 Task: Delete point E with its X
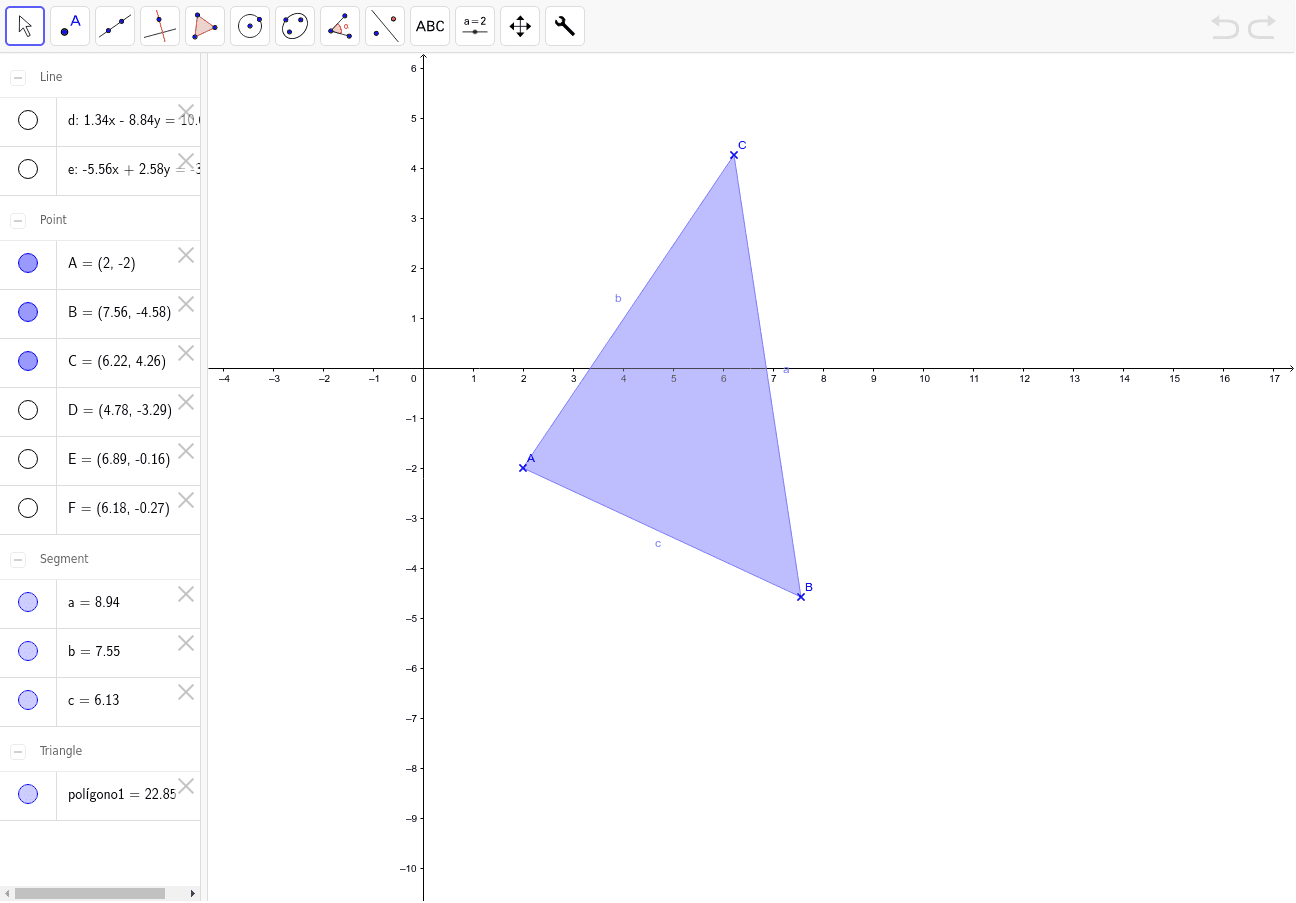(x=186, y=450)
